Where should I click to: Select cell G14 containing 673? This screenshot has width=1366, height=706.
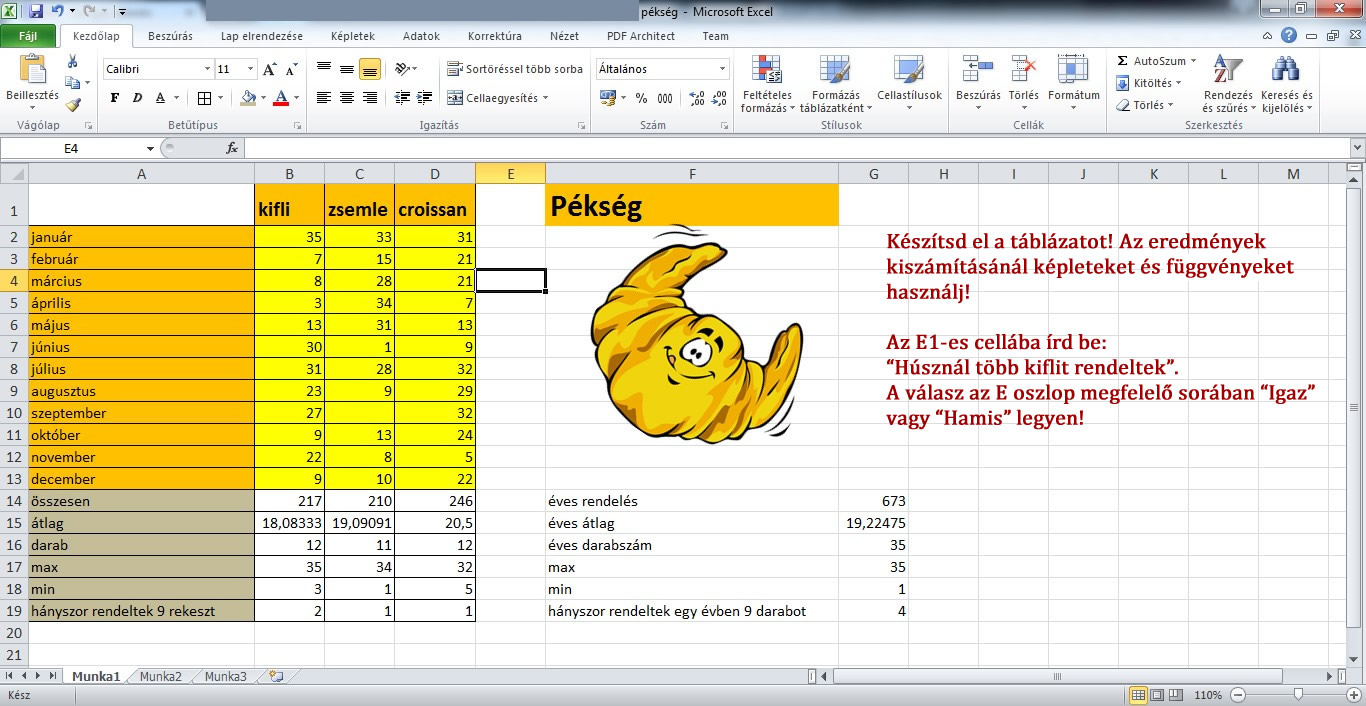(x=873, y=501)
